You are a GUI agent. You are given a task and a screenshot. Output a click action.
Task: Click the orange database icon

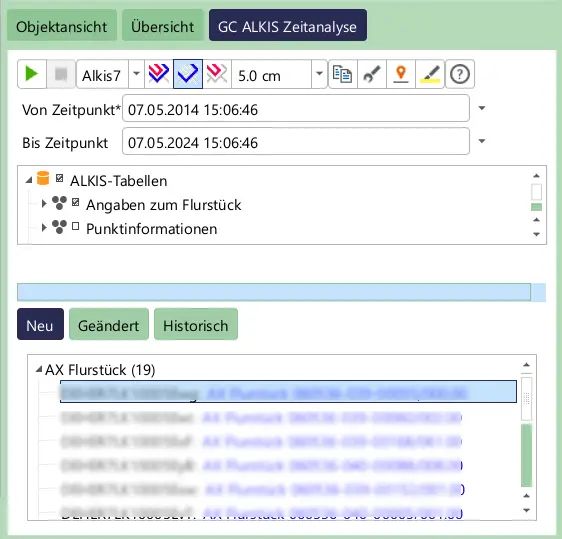(43, 178)
